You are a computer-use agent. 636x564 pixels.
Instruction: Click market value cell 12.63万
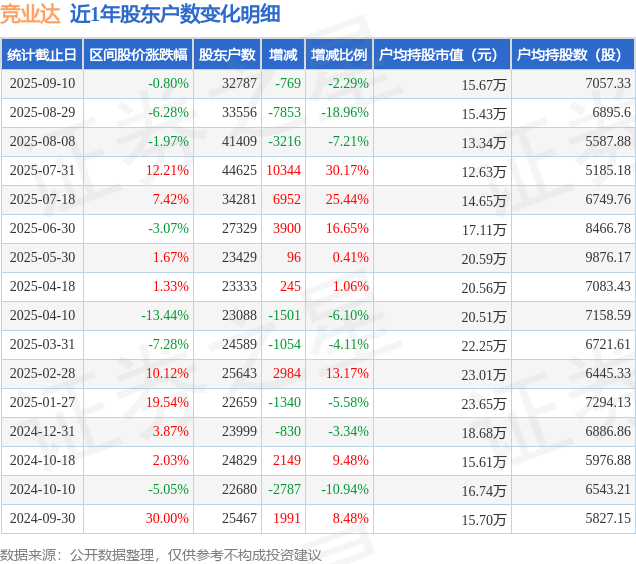[x=484, y=172]
